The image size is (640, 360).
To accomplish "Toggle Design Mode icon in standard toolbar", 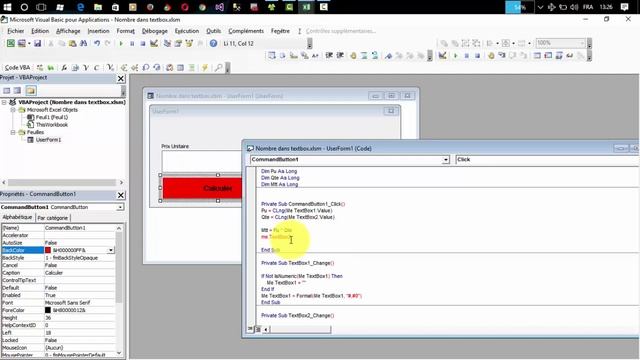I will 154,43.
